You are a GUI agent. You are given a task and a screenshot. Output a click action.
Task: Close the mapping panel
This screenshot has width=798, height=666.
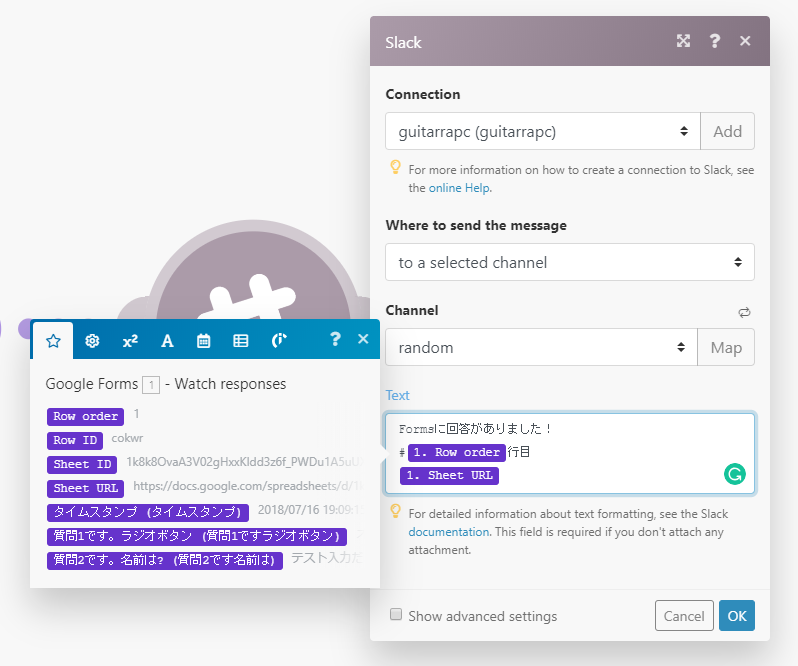click(363, 339)
